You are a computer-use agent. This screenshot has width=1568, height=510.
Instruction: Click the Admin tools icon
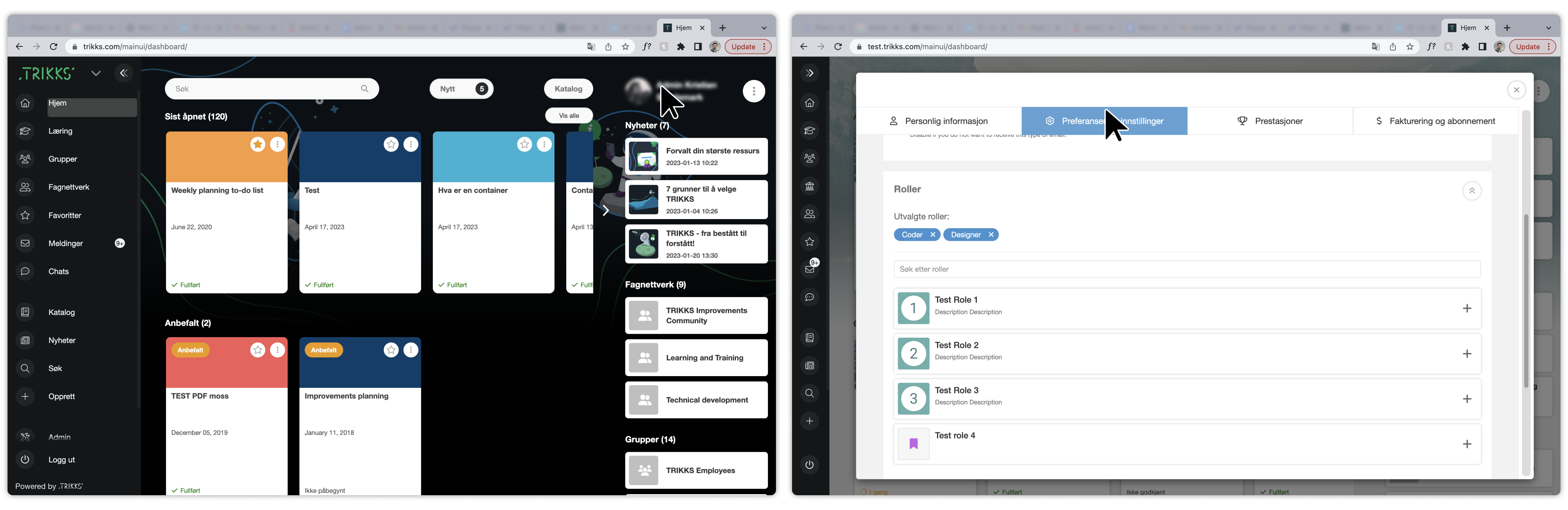point(25,437)
